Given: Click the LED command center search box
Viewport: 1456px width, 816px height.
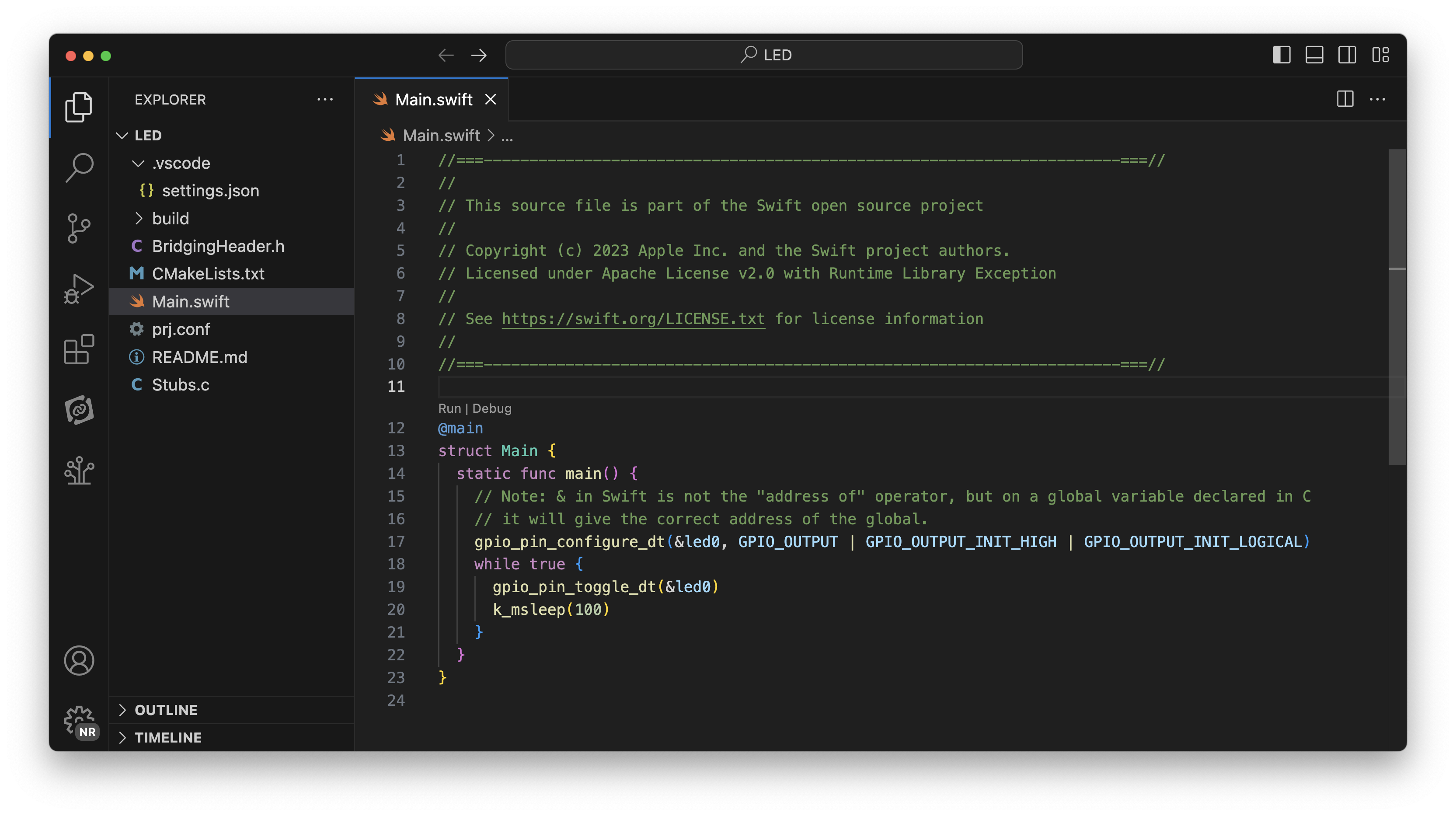Looking at the screenshot, I should tap(763, 55).
